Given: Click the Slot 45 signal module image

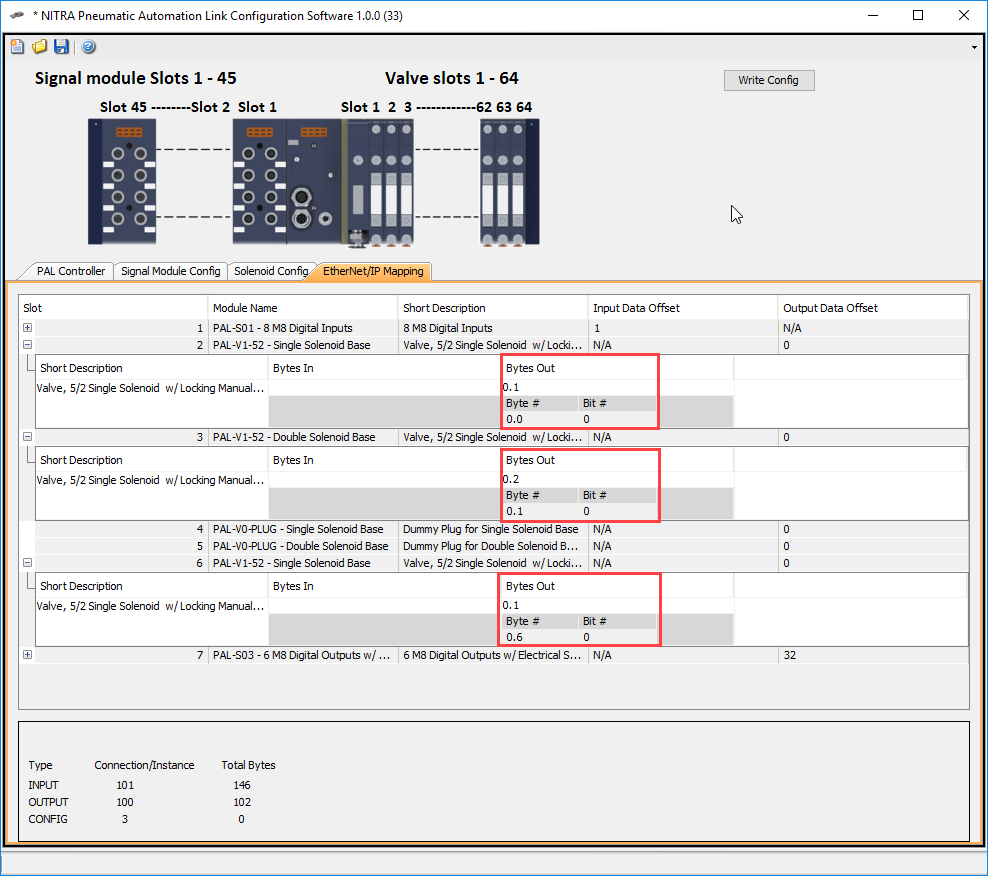Looking at the screenshot, I should pyautogui.click(x=122, y=182).
